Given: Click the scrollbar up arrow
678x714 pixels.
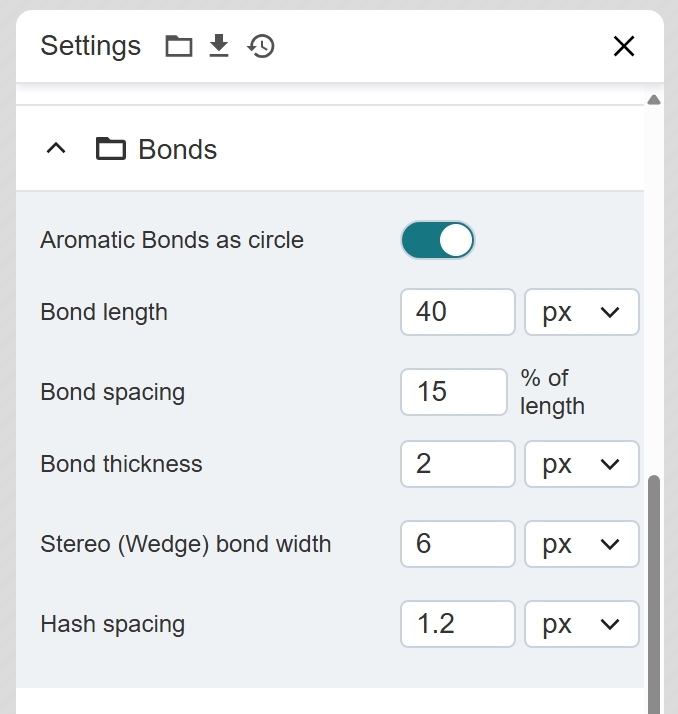Looking at the screenshot, I should (654, 100).
